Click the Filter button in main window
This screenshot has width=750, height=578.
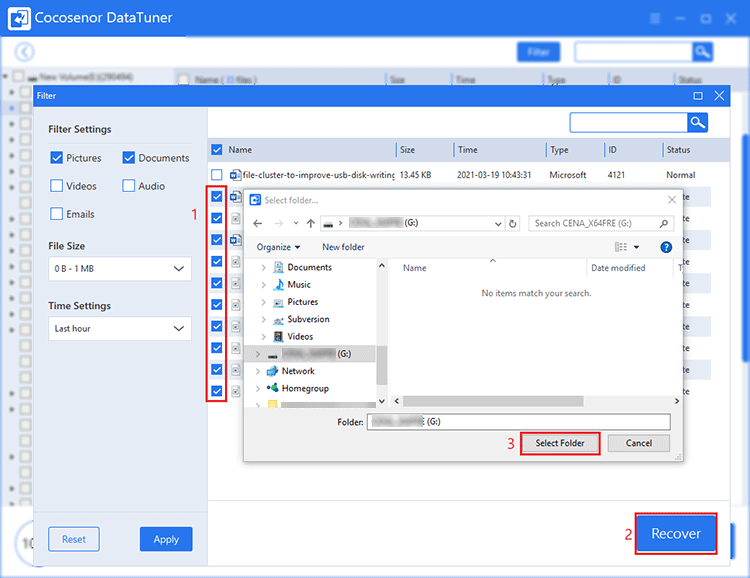click(x=538, y=52)
